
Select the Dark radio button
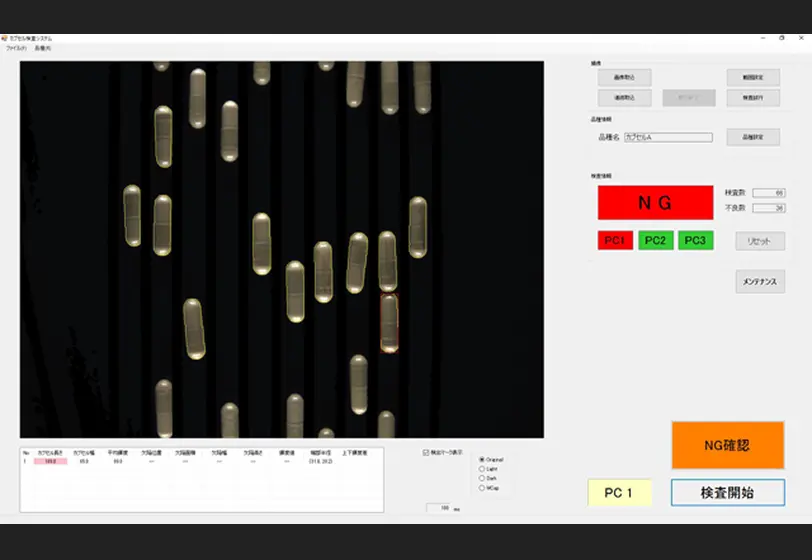483,478
